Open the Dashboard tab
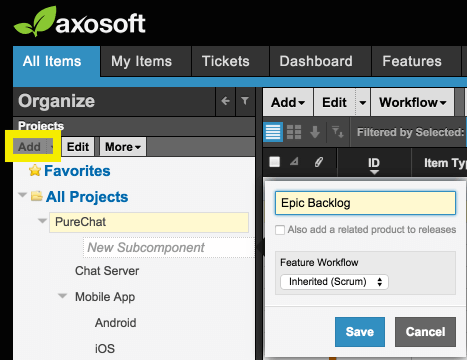Viewport: 467px width, 360px height. (320, 62)
